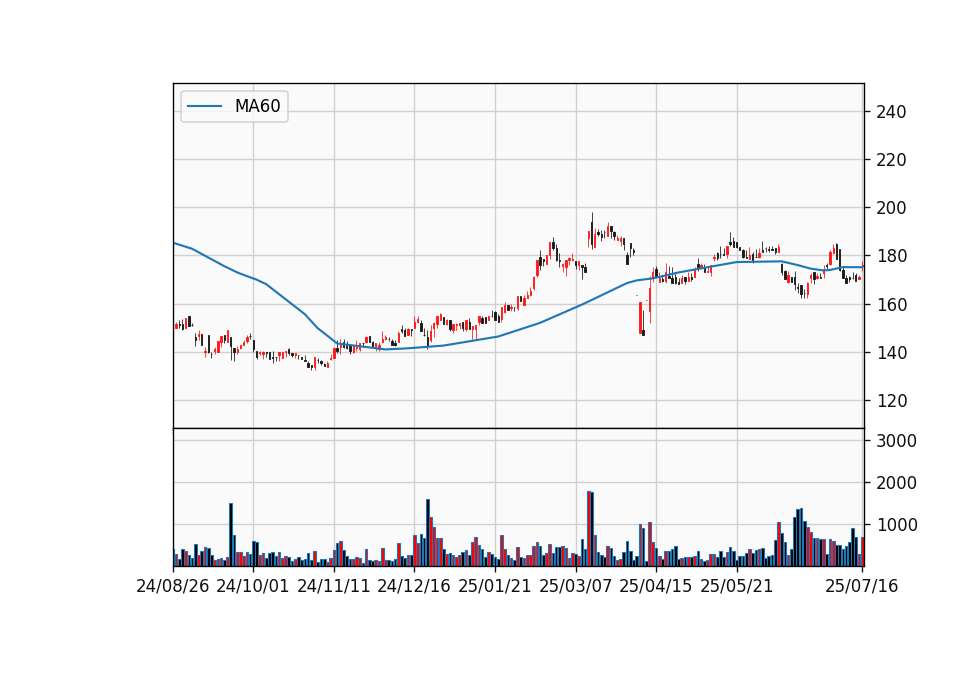Click the 200 price axis label
Screen dimensions: 960x690
click(891, 208)
